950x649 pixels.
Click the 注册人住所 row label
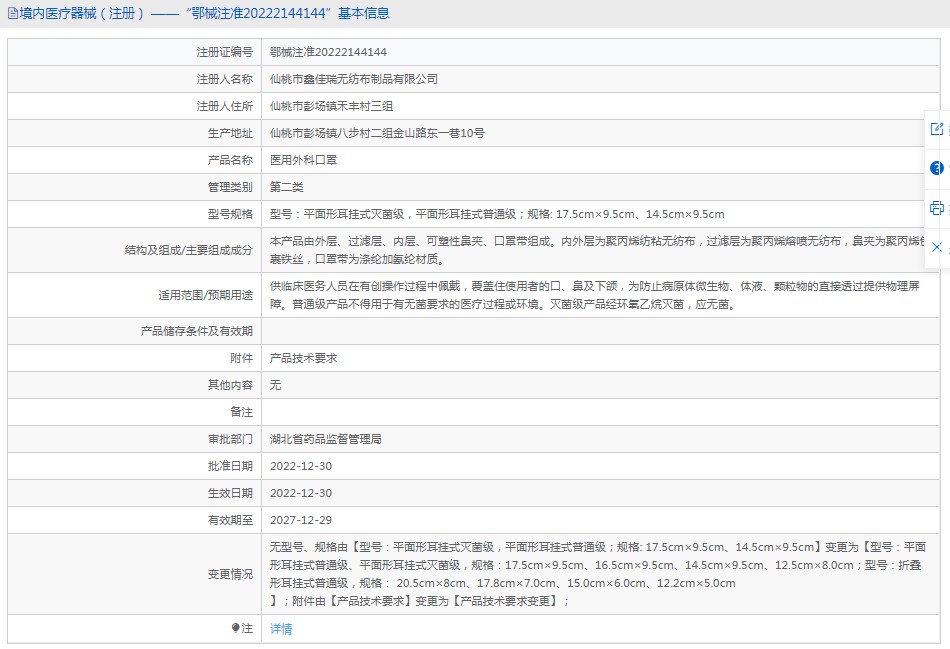click(x=225, y=106)
